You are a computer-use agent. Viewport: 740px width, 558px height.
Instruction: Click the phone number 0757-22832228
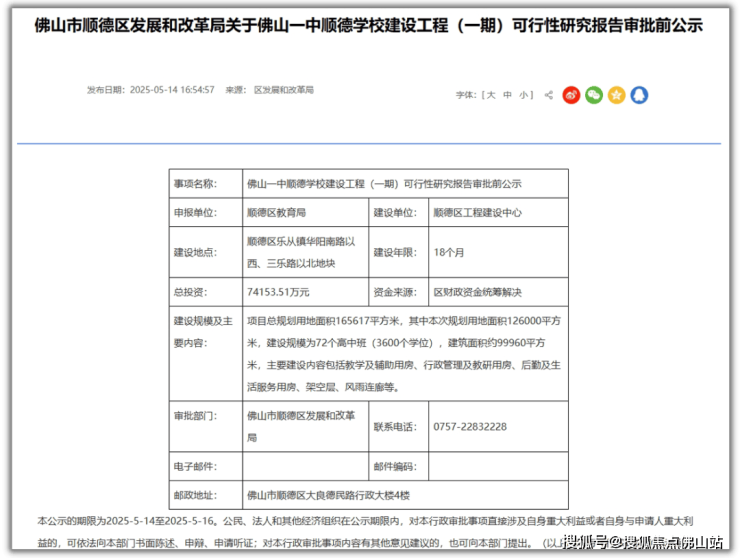[x=470, y=427]
